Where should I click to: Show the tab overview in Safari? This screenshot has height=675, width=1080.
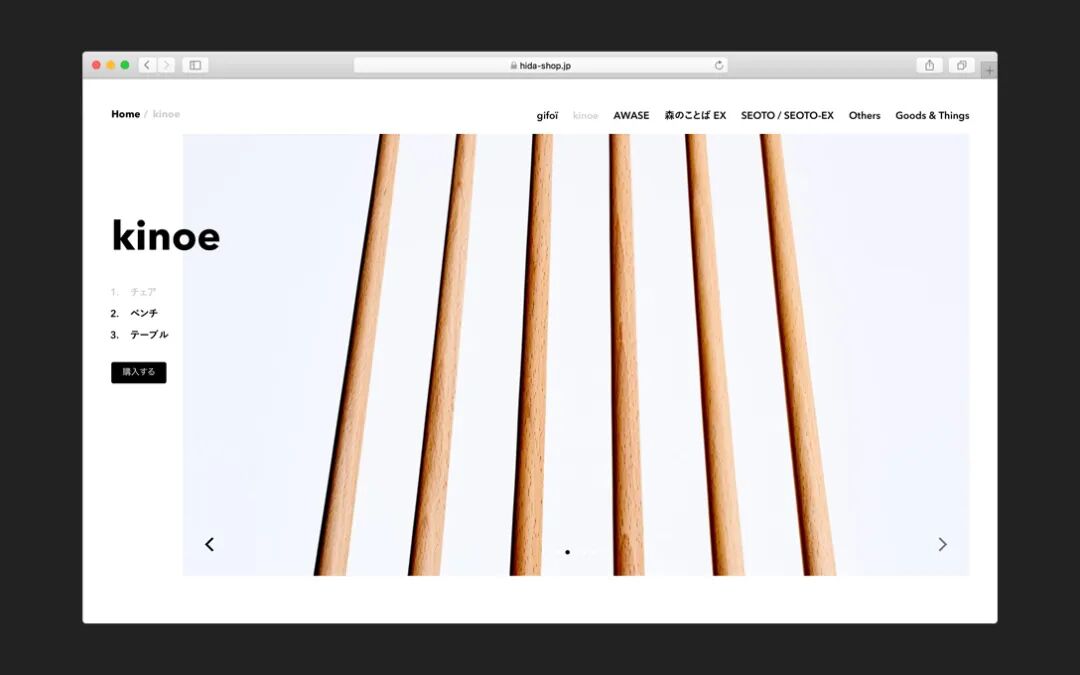point(962,65)
